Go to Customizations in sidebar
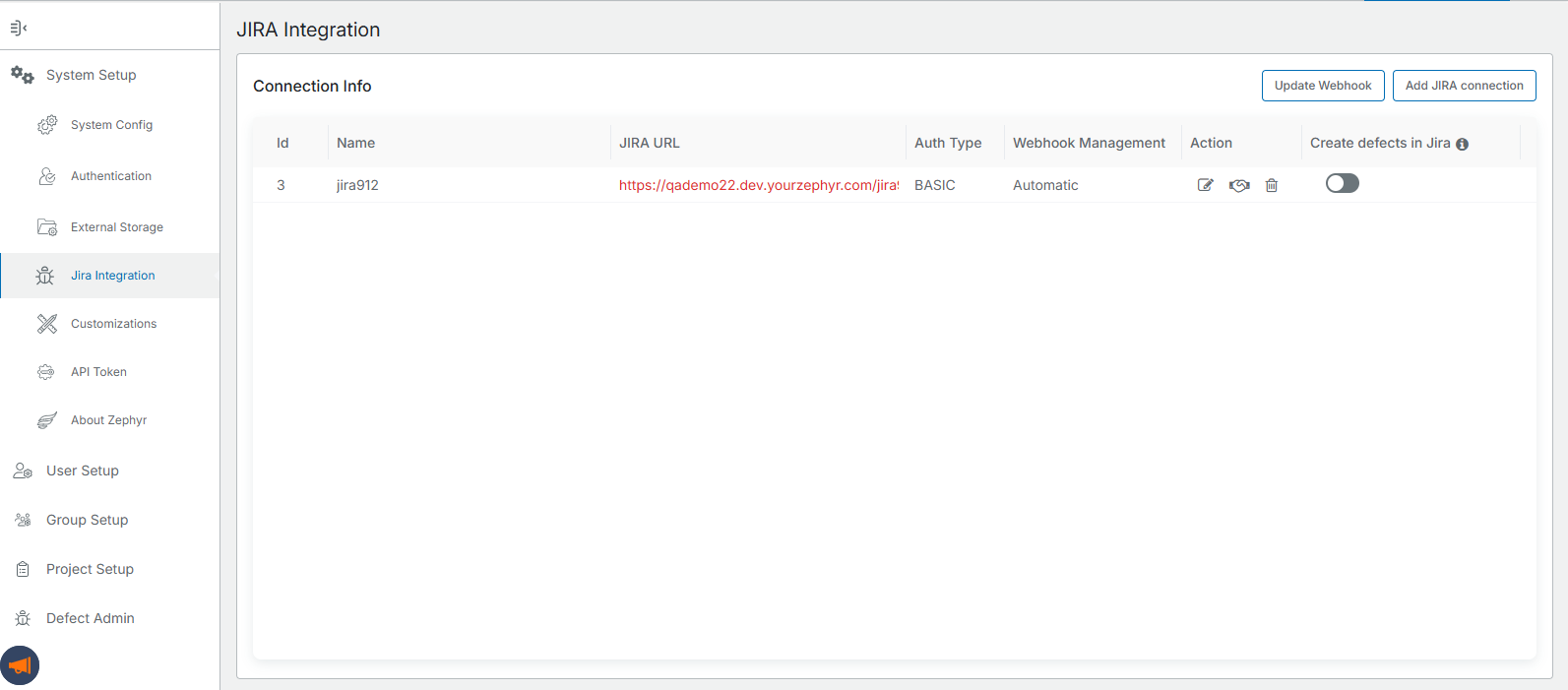This screenshot has height=690, width=1568. [113, 324]
